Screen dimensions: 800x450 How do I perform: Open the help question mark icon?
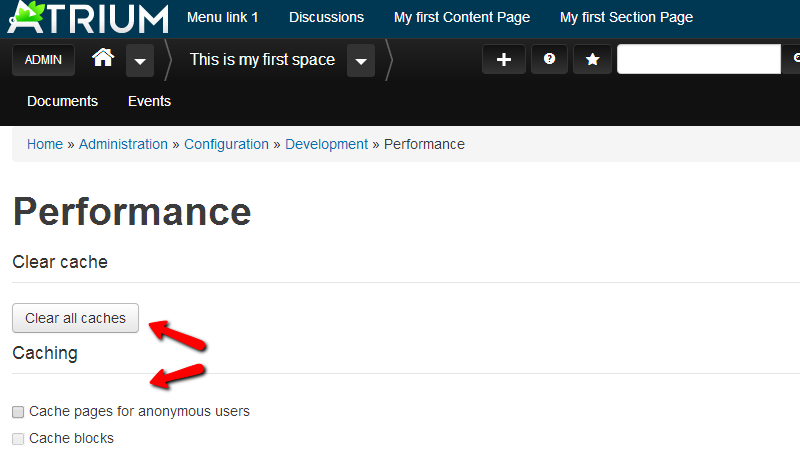(x=550, y=60)
